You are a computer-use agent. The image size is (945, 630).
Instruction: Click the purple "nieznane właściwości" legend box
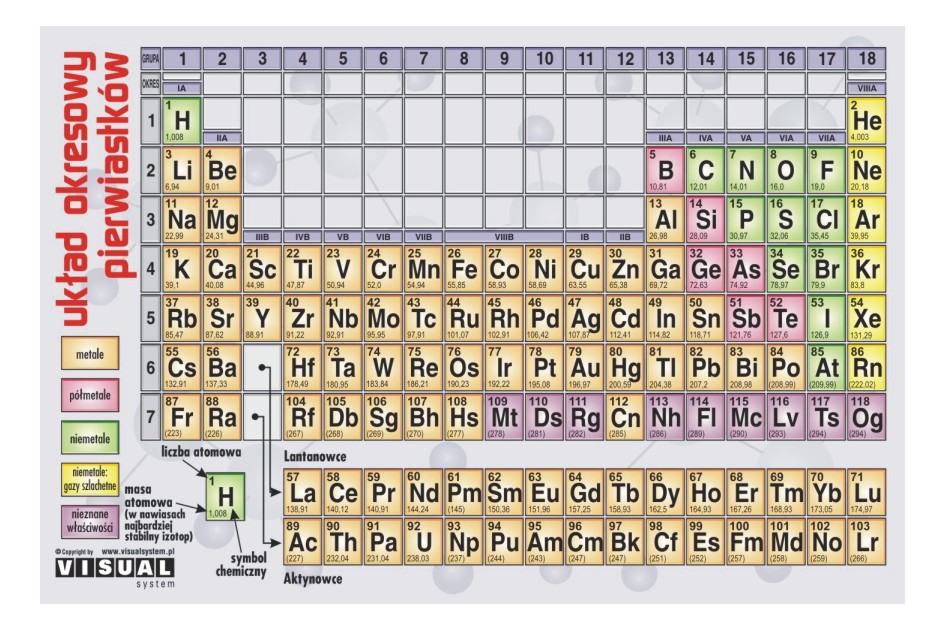(x=85, y=521)
